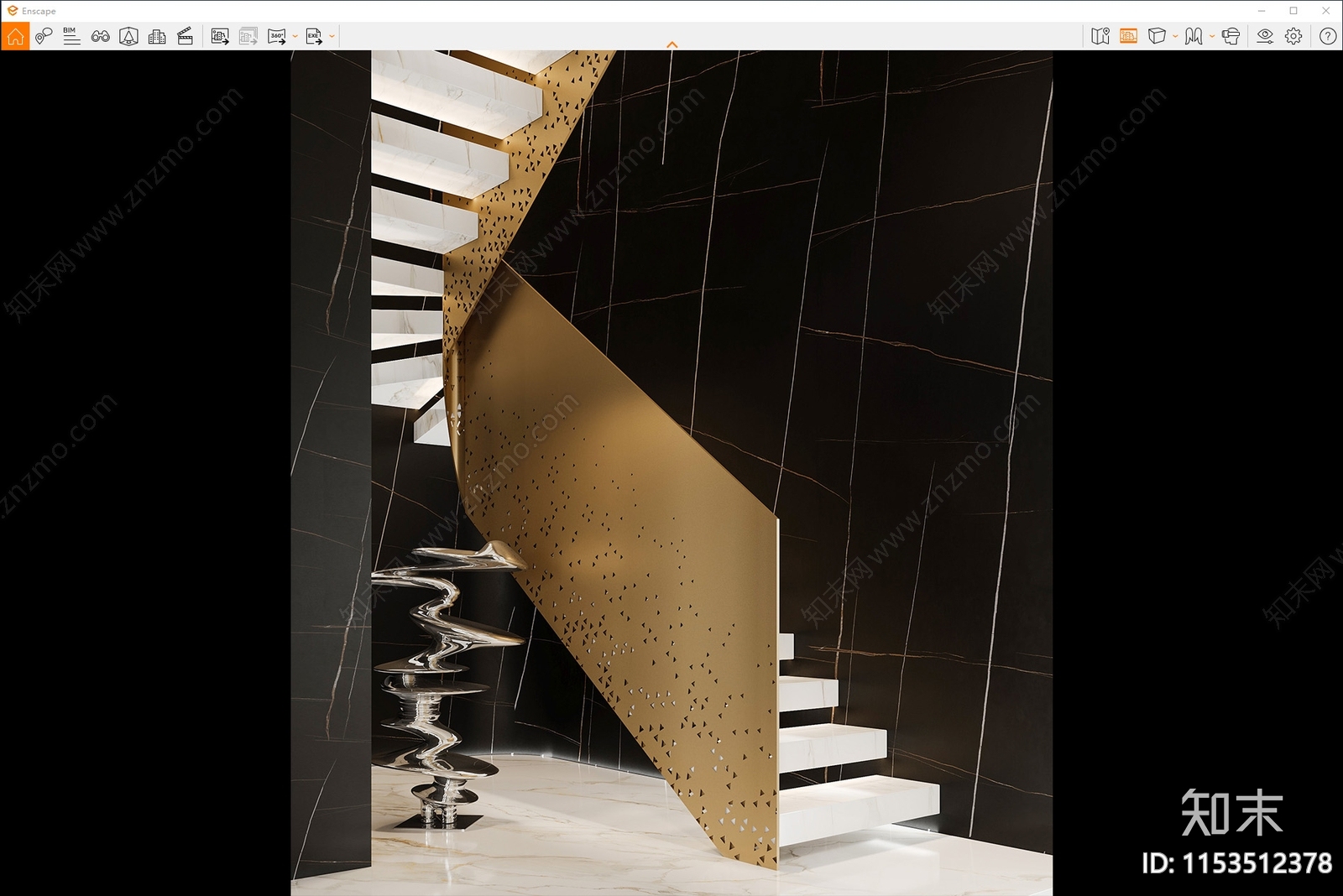
Task: Expand the wings navigation mode dropdown
Action: [x=1212, y=36]
